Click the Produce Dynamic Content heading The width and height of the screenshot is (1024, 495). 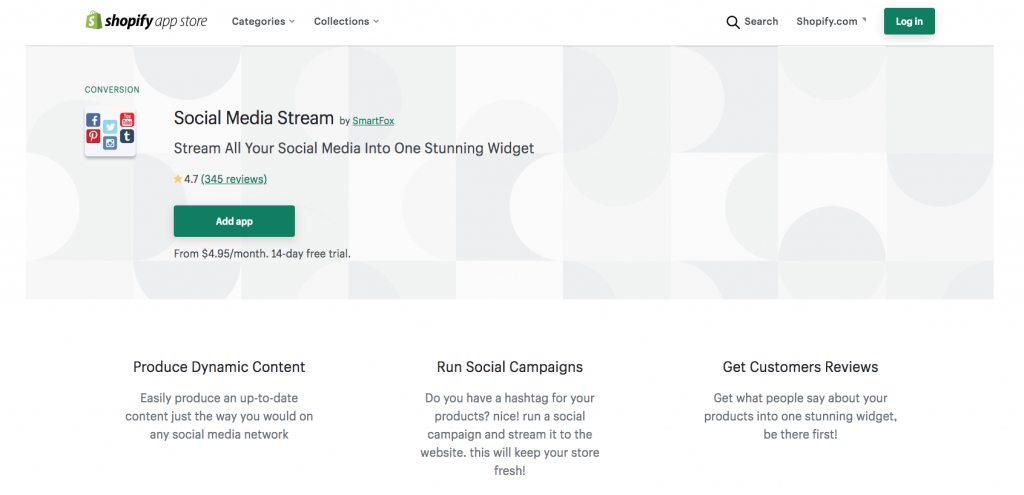pos(219,367)
